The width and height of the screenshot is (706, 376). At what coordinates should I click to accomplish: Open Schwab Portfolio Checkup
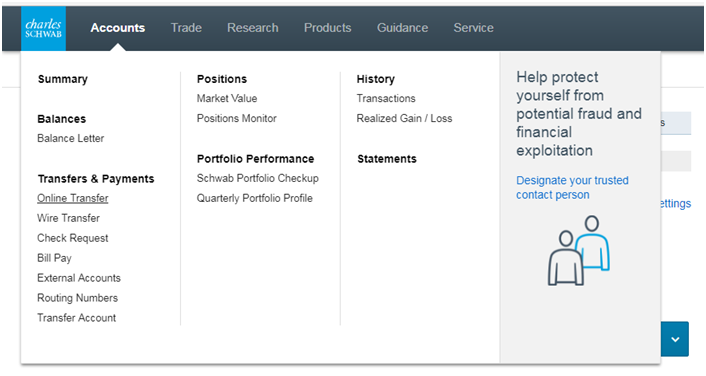(x=258, y=178)
